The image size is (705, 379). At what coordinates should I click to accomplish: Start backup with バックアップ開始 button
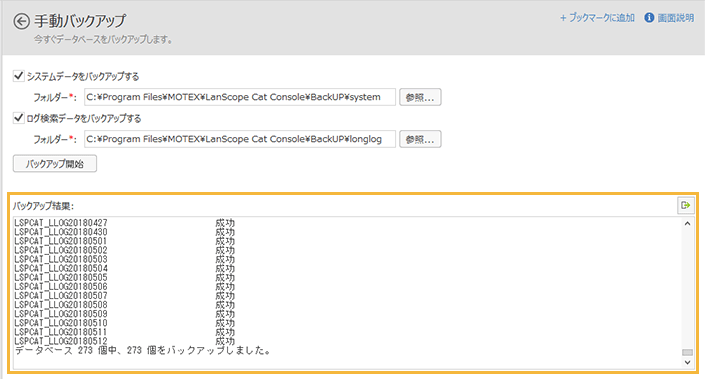55,164
